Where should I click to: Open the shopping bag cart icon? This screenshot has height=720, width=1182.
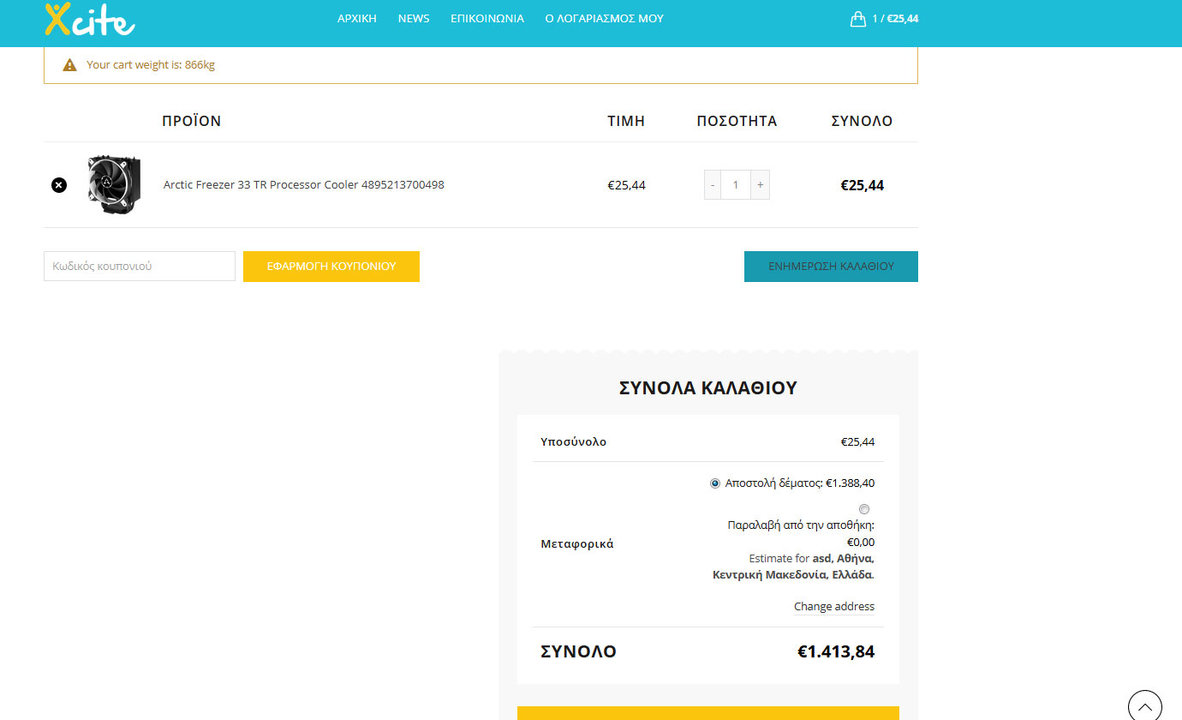pyautogui.click(x=858, y=19)
